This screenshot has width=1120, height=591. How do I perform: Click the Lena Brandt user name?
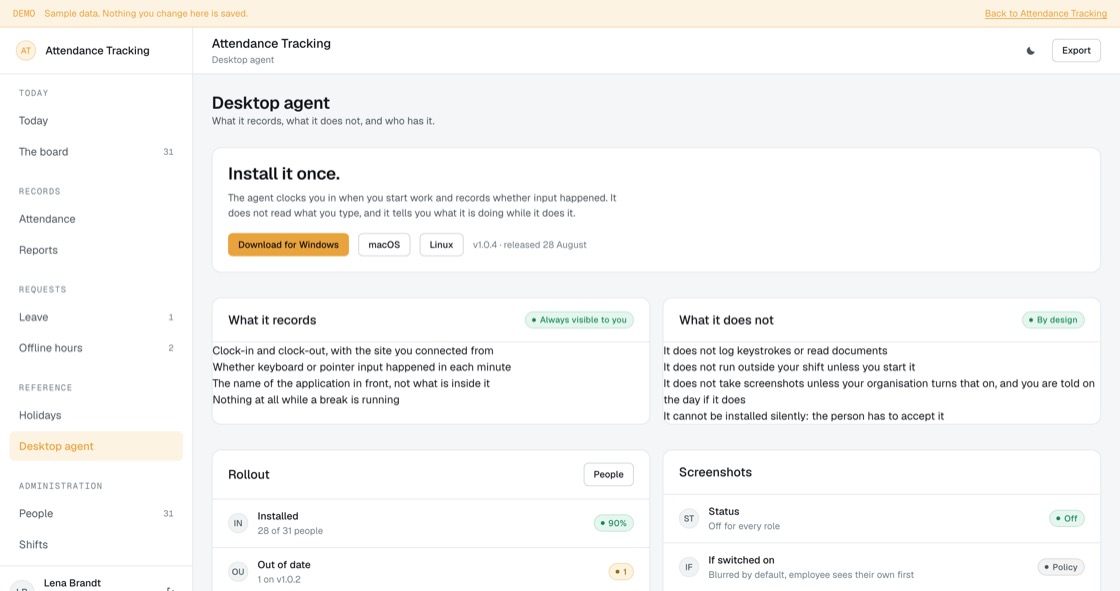point(72,583)
